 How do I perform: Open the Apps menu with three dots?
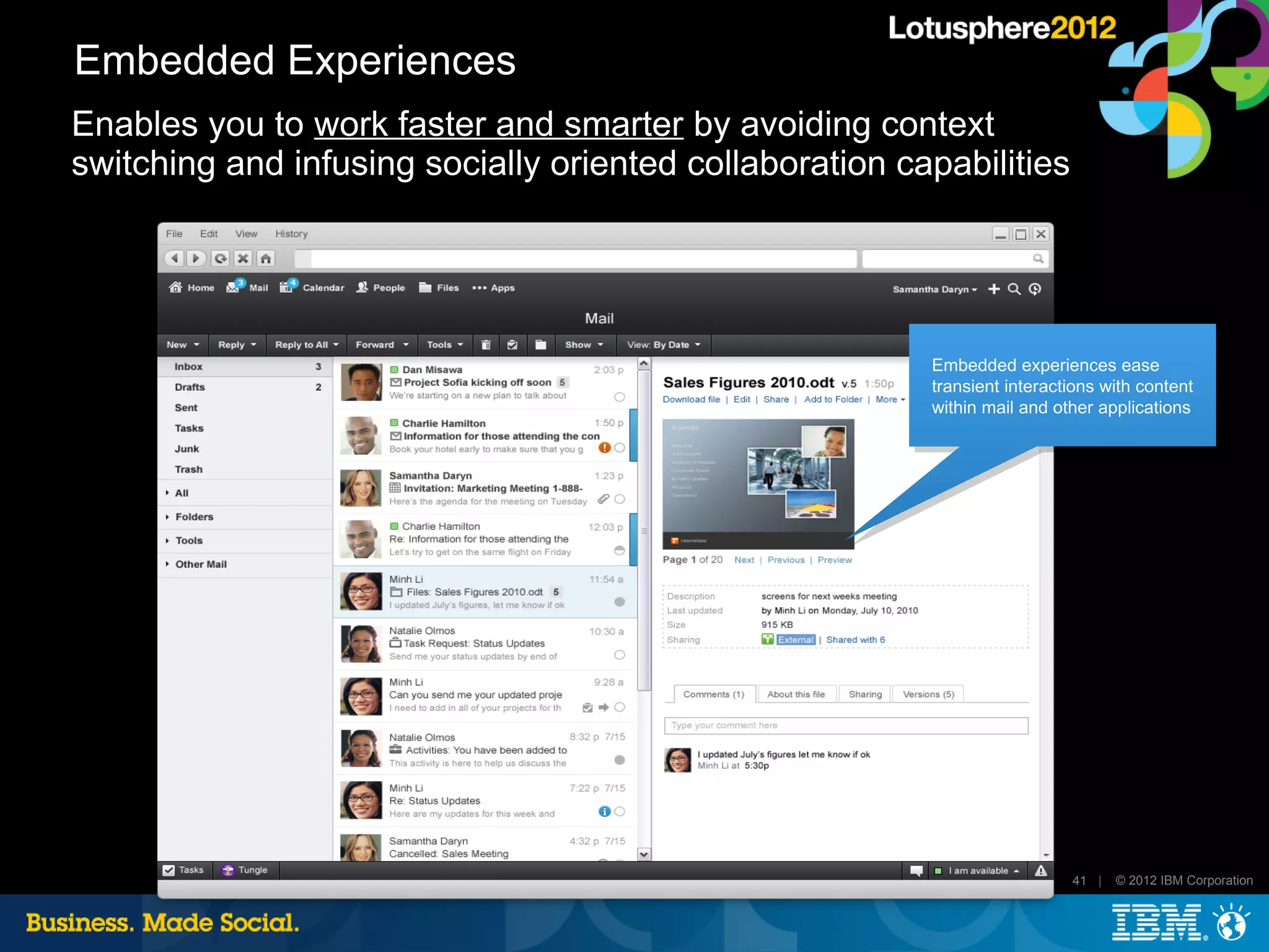[x=493, y=287]
